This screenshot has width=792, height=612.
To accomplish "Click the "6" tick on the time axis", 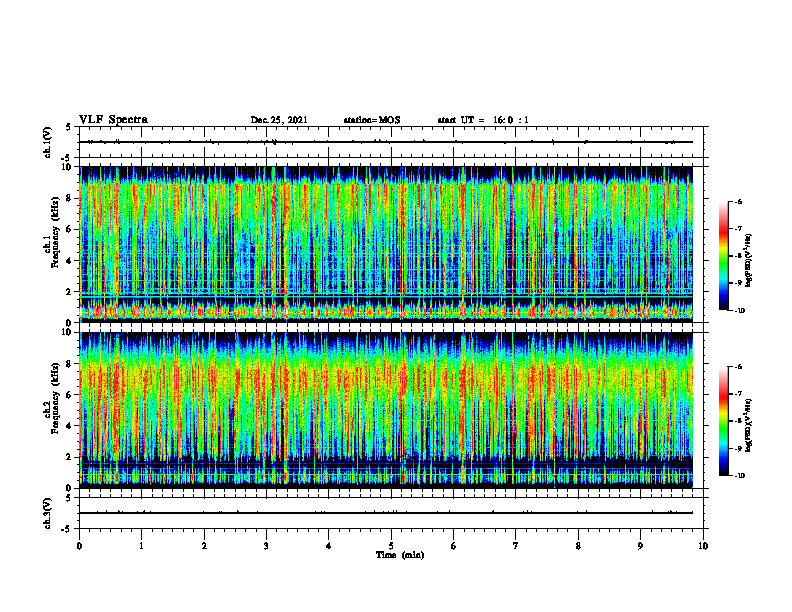I will click(454, 546).
